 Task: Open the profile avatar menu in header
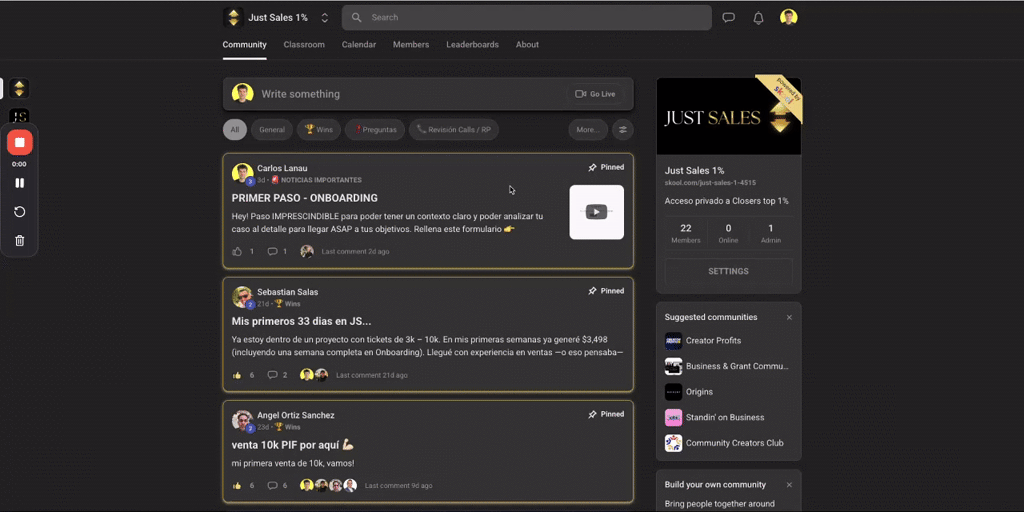(x=789, y=17)
